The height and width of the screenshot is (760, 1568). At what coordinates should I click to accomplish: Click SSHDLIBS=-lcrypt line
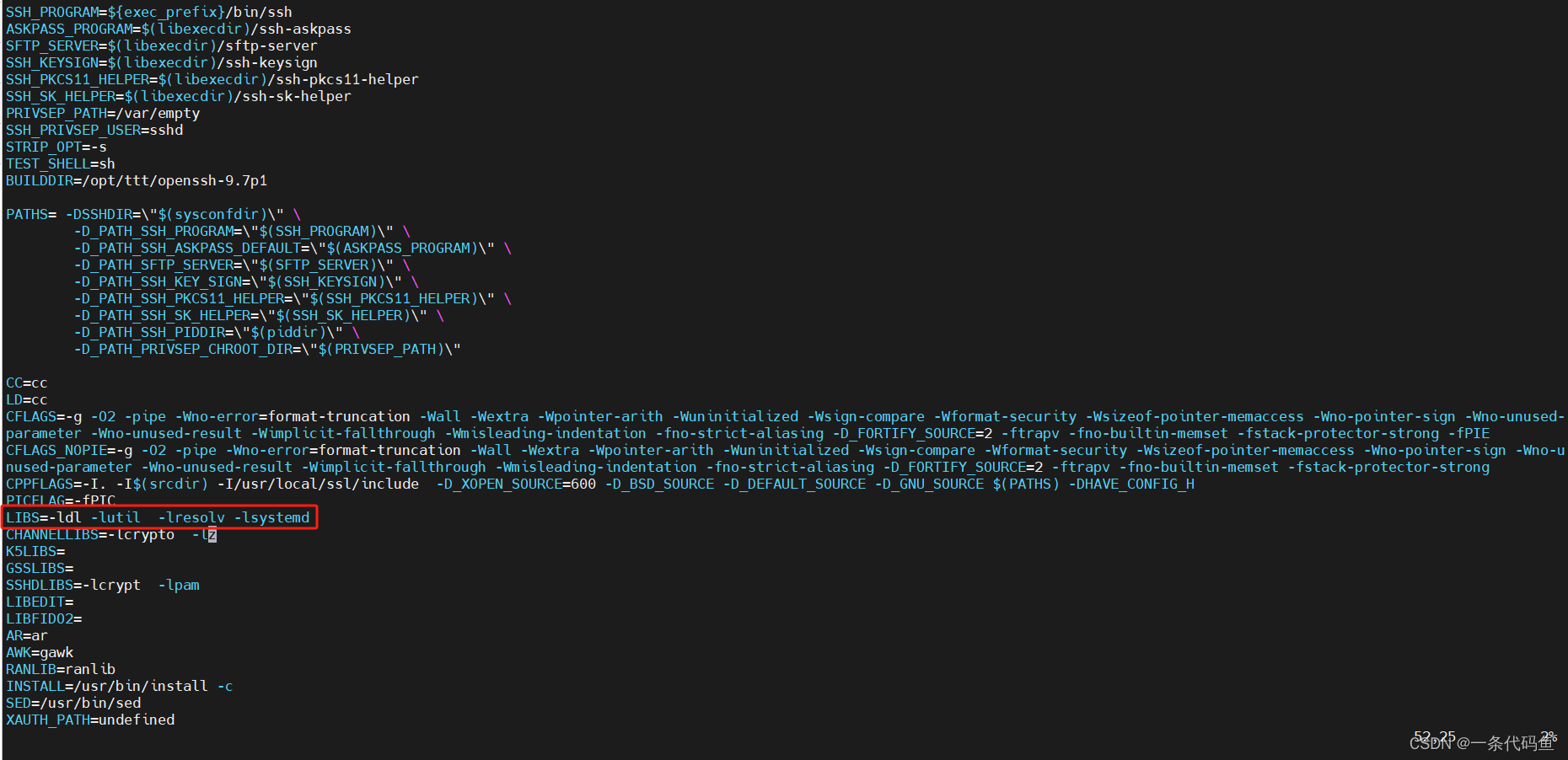103,585
